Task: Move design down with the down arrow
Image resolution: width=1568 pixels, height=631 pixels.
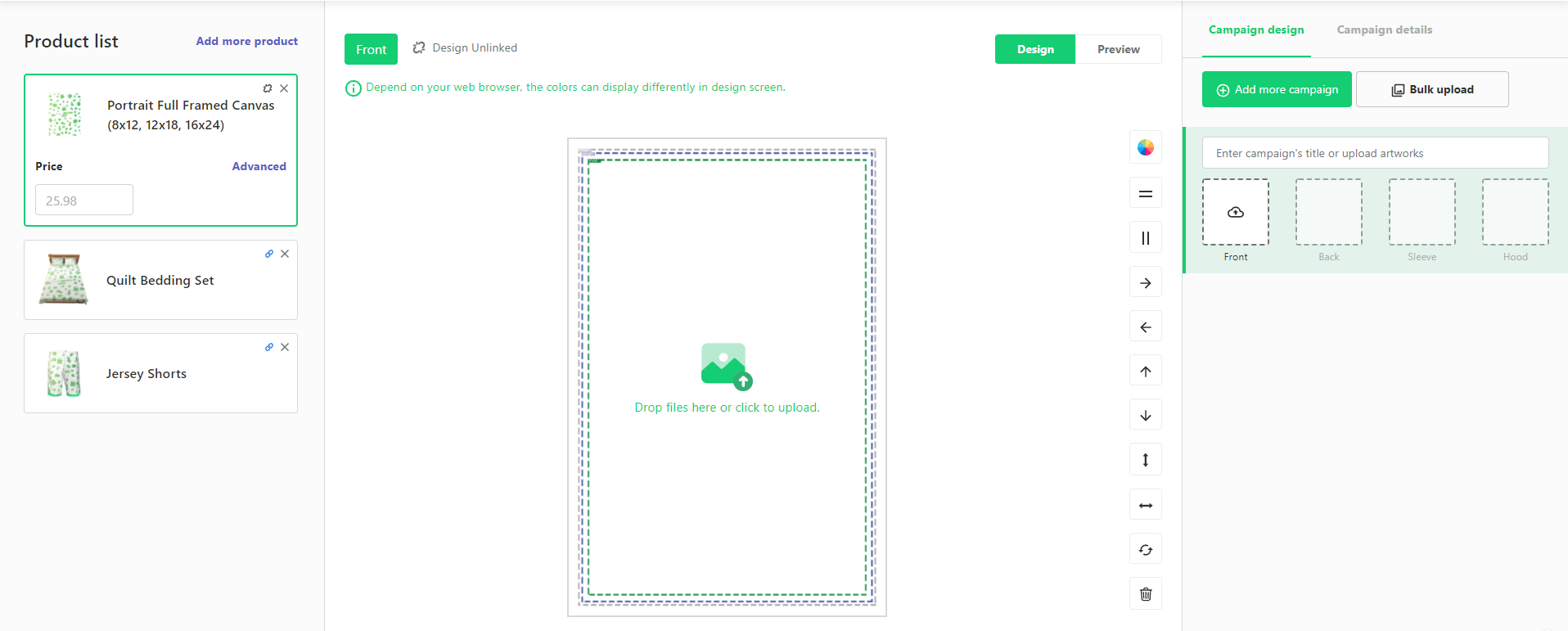Action: coord(1146,416)
